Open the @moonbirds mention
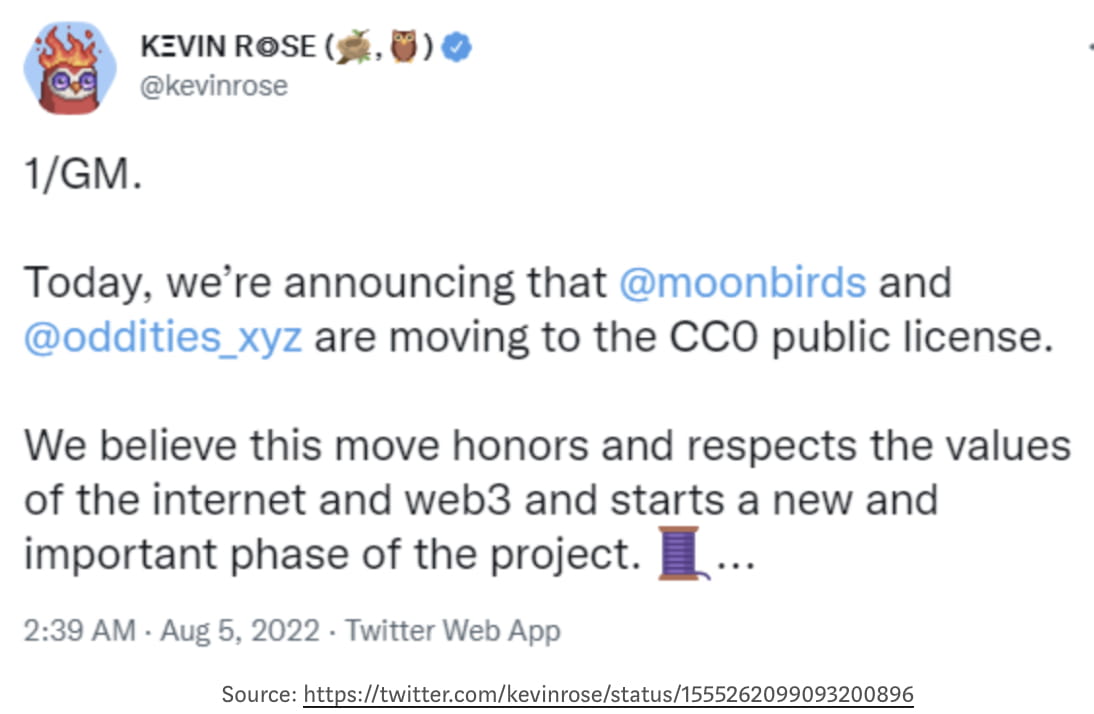Viewport: 1094px width, 714px height. tap(742, 283)
